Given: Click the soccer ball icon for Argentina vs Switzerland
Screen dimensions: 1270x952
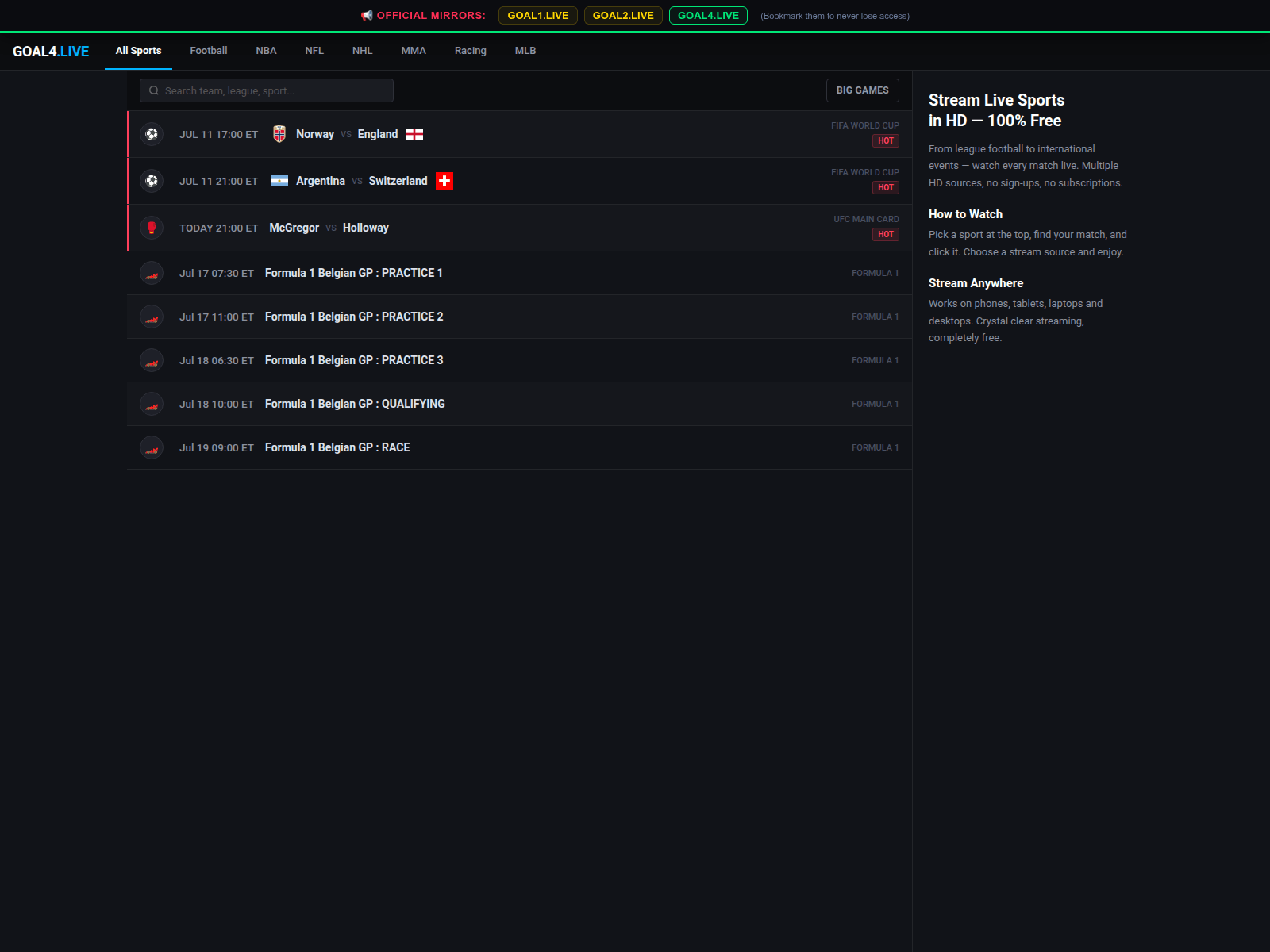Looking at the screenshot, I should (152, 181).
